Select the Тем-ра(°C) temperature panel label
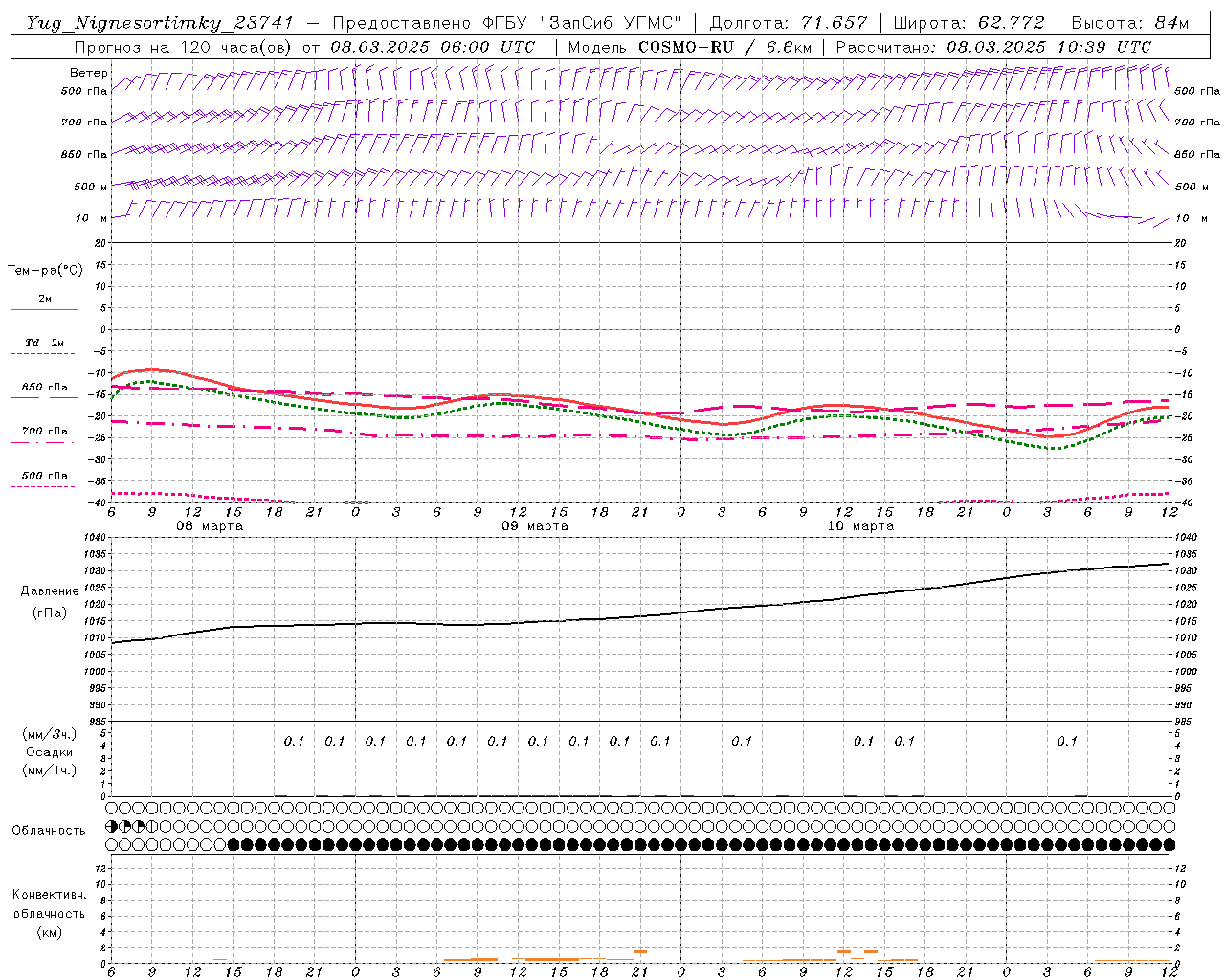The width and height of the screenshot is (1225, 980). pos(45,271)
